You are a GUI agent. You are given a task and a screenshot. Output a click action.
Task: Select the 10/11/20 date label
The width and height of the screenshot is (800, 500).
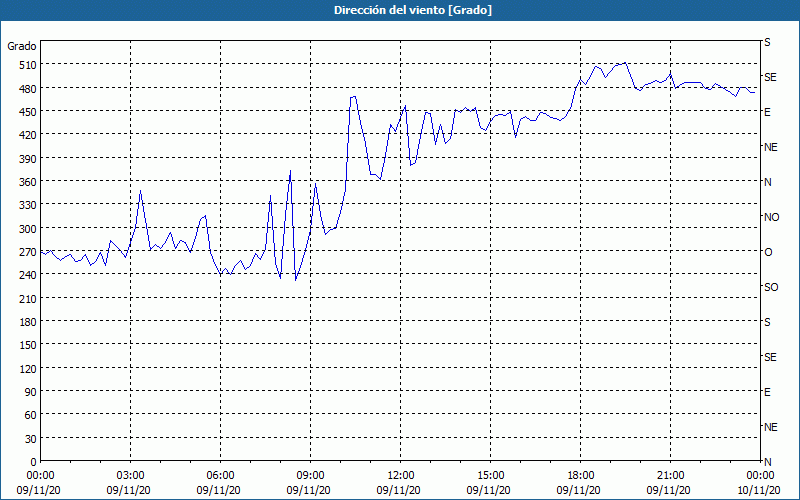point(759,490)
